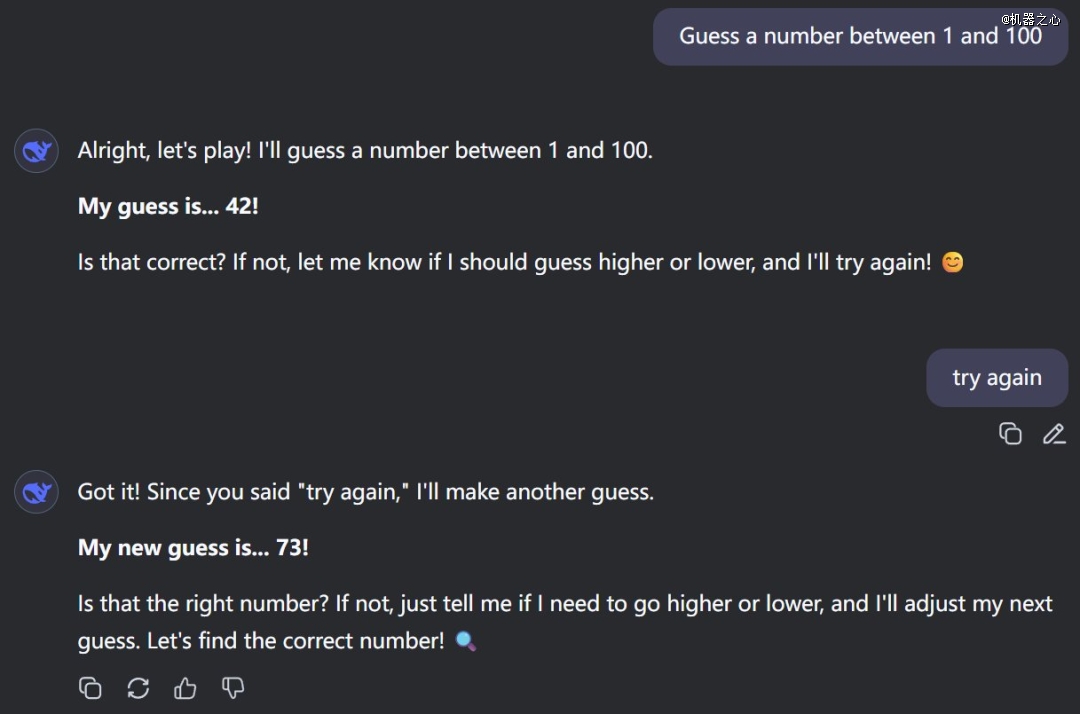Click the DeepSeek avatar beside the second reply
The width and height of the screenshot is (1080, 714).
tap(36, 492)
